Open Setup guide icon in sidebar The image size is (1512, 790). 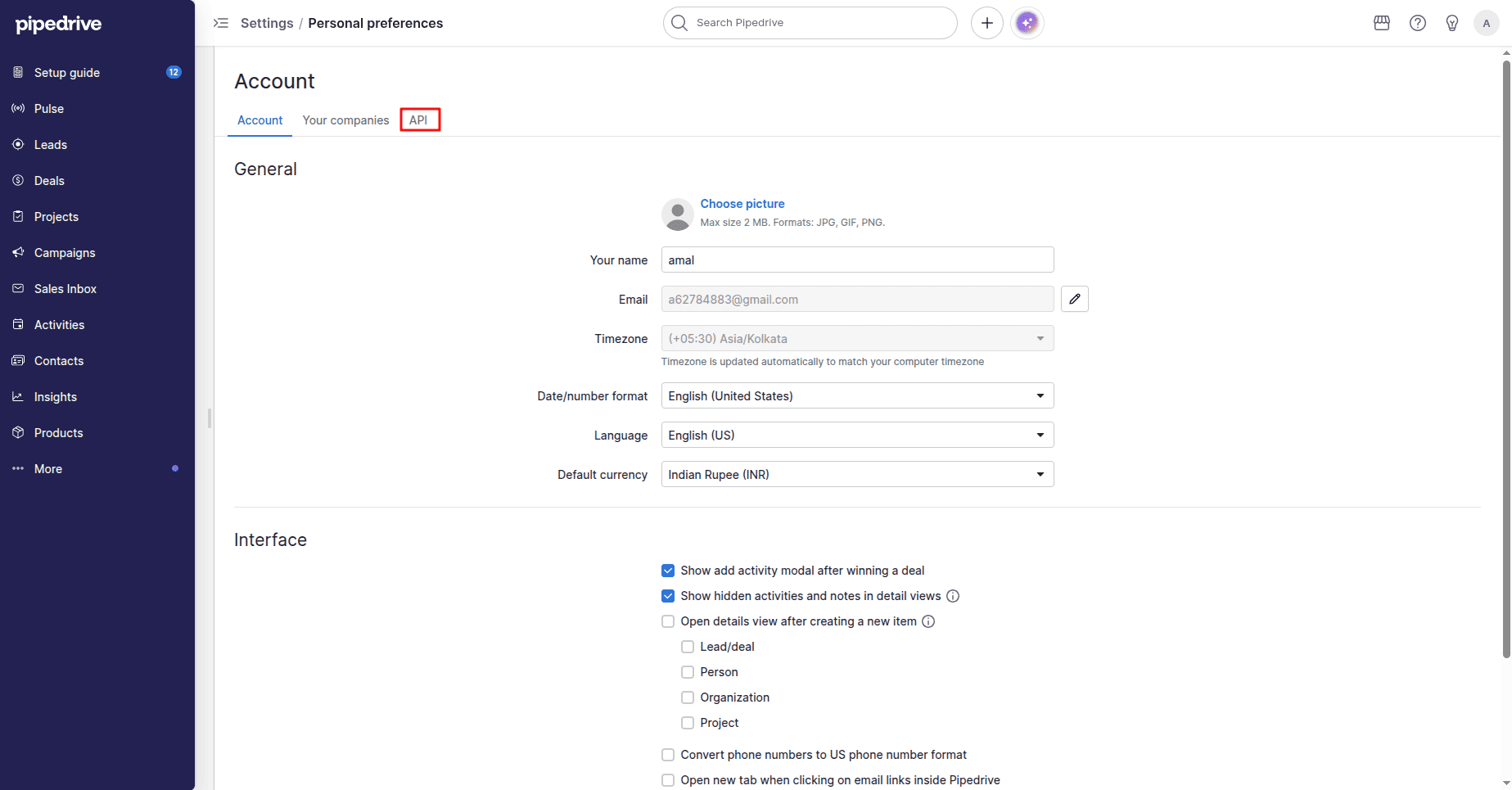[x=18, y=72]
